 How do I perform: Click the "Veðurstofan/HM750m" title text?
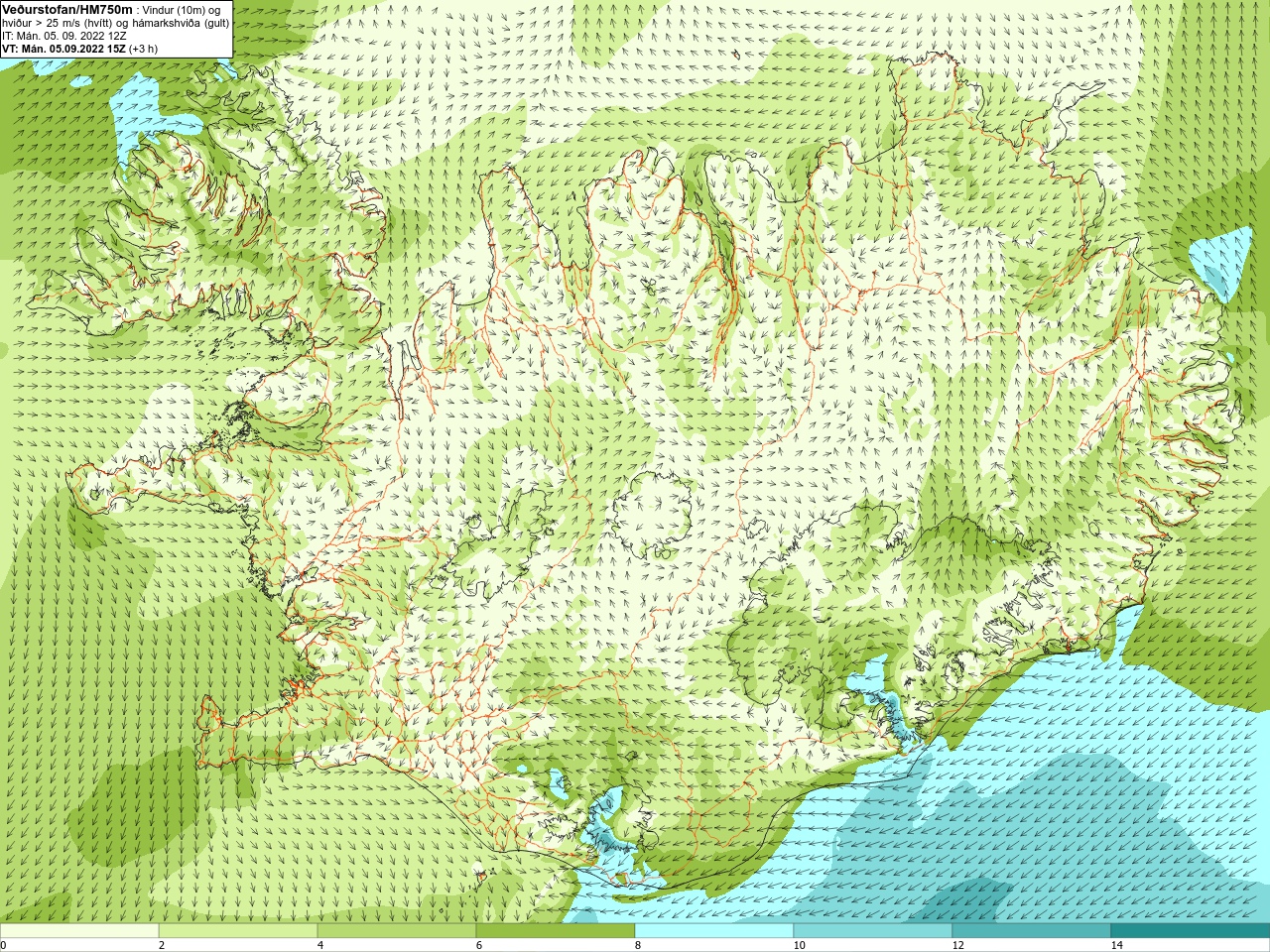point(67,9)
